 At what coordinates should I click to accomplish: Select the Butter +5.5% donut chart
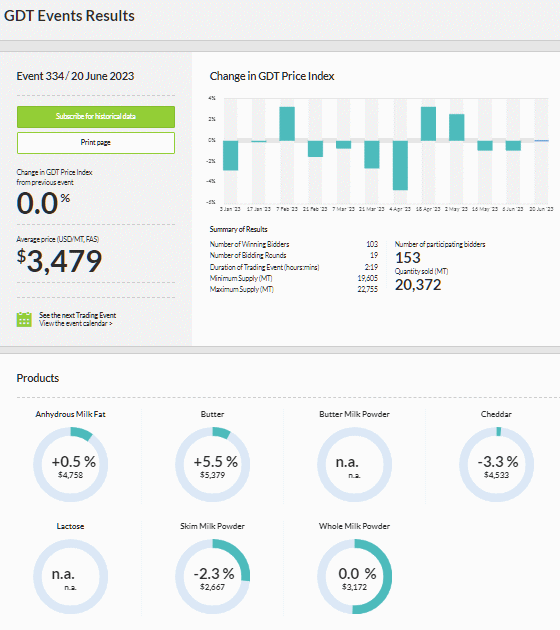[x=213, y=464]
